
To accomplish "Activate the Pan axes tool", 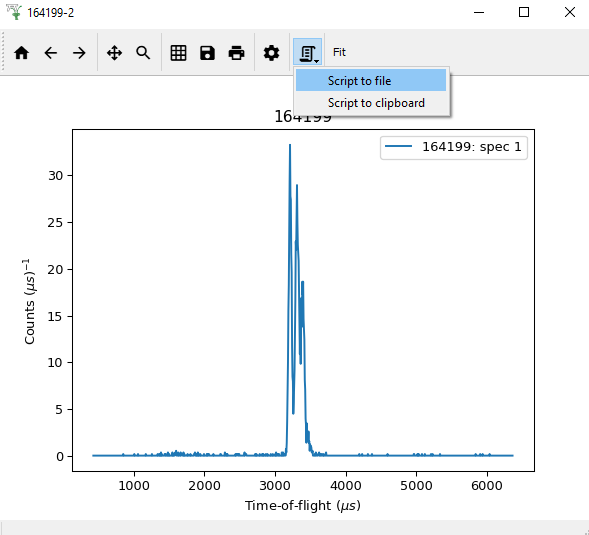I will tap(114, 53).
